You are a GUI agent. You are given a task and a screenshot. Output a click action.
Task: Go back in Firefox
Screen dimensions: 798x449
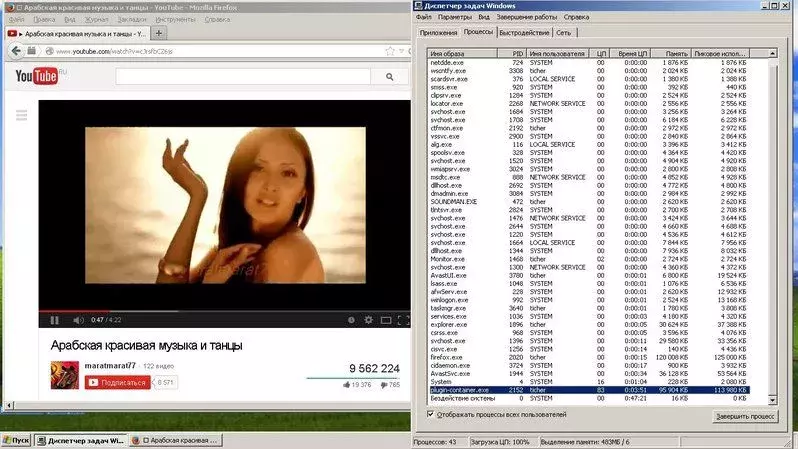pyautogui.click(x=16, y=51)
